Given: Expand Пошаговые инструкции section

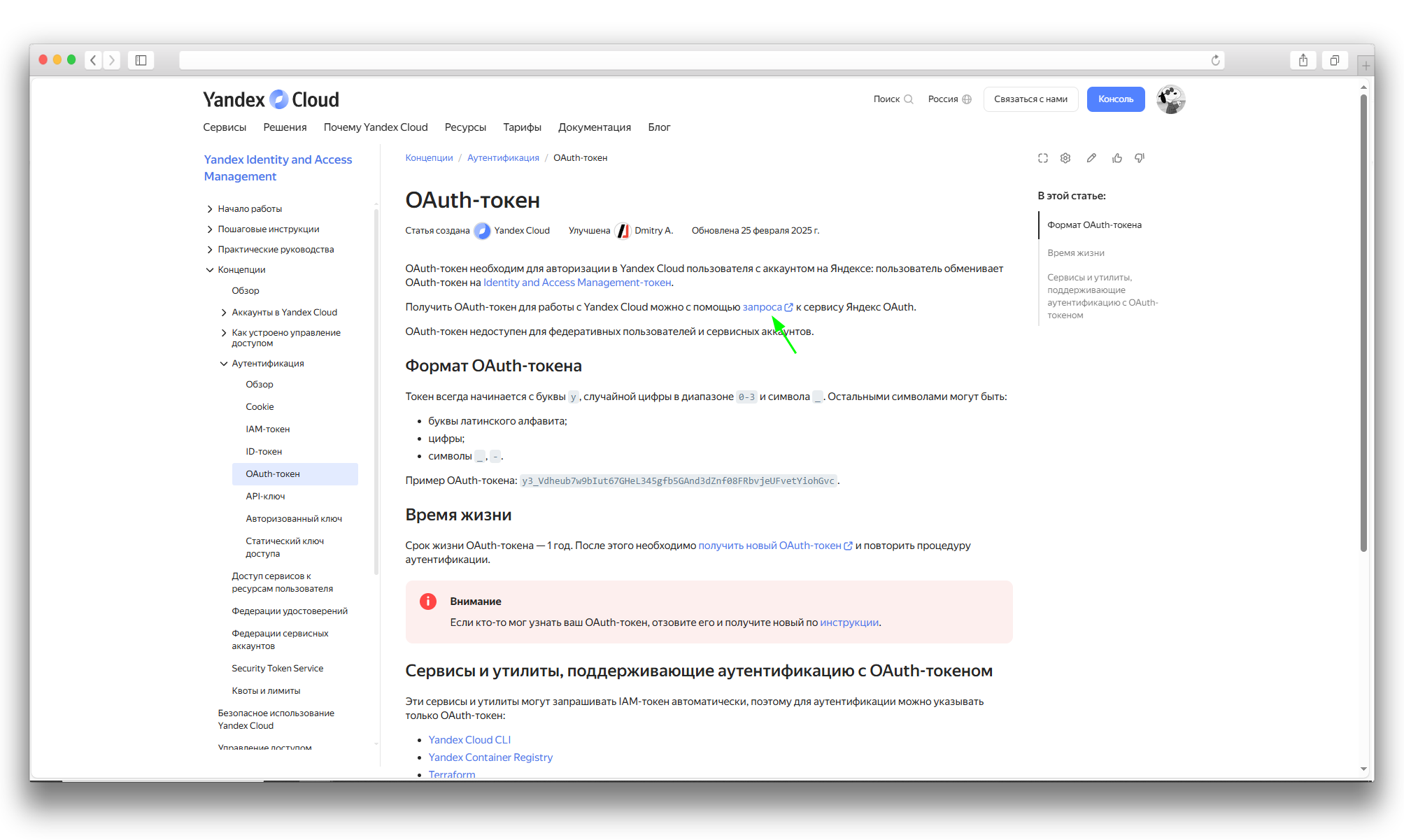Looking at the screenshot, I should click(x=210, y=229).
